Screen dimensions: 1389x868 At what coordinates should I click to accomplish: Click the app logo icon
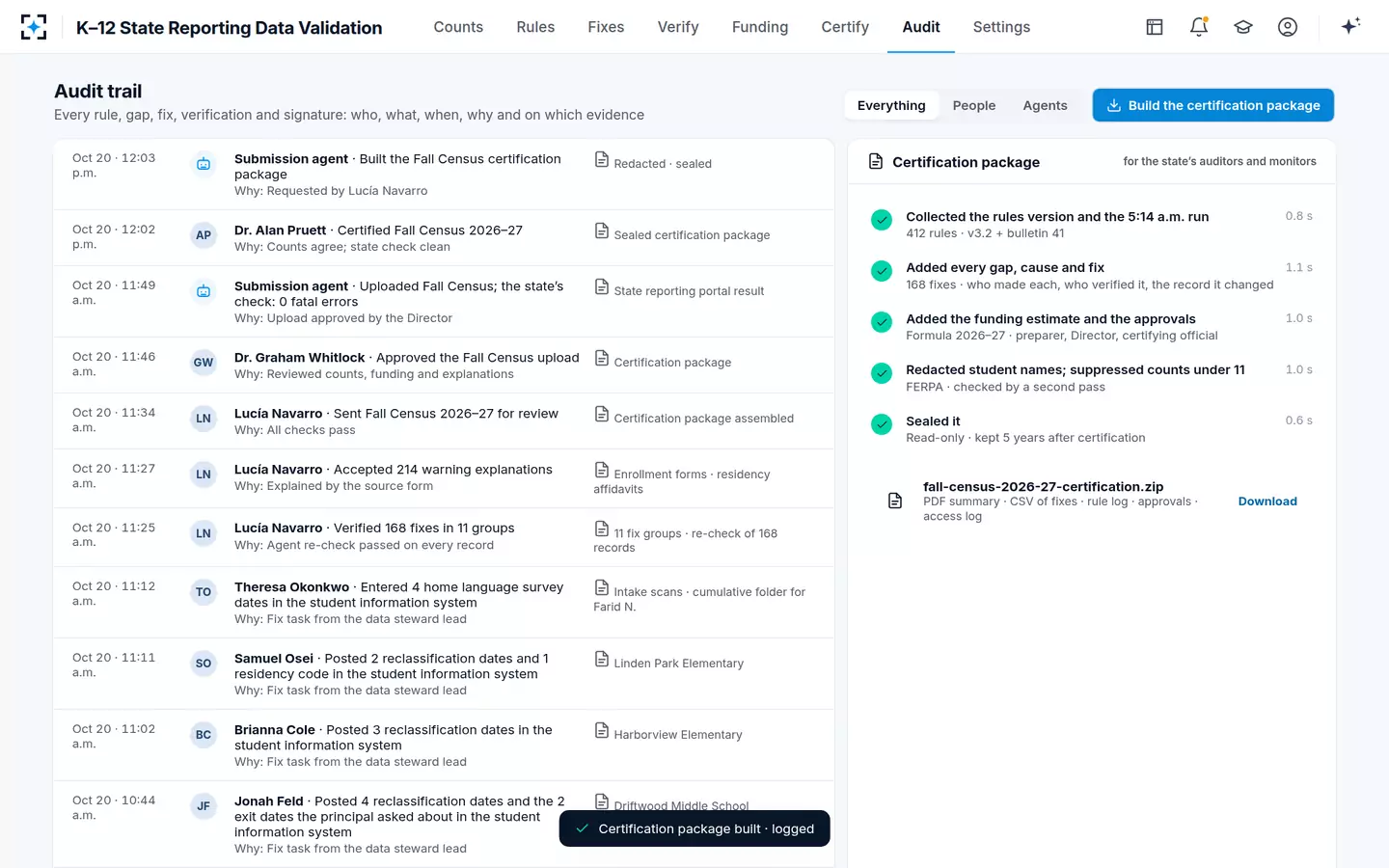(x=34, y=27)
